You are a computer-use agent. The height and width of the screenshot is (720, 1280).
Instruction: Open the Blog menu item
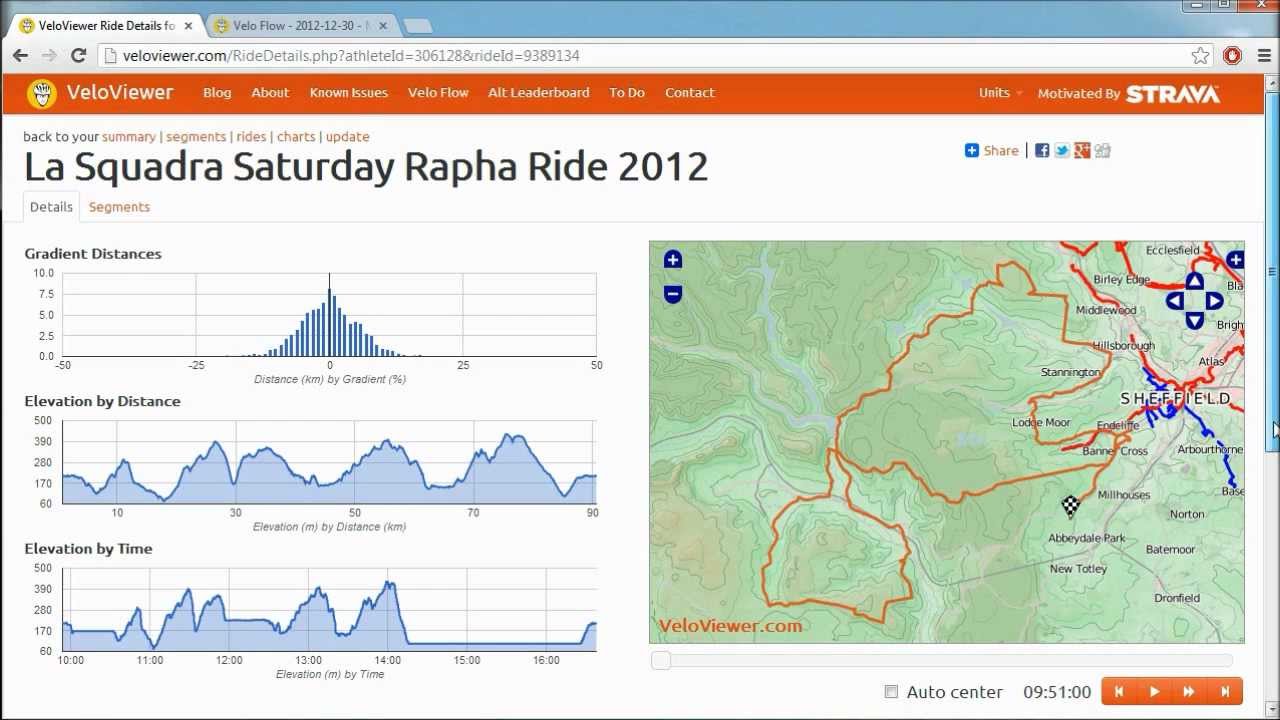217,93
